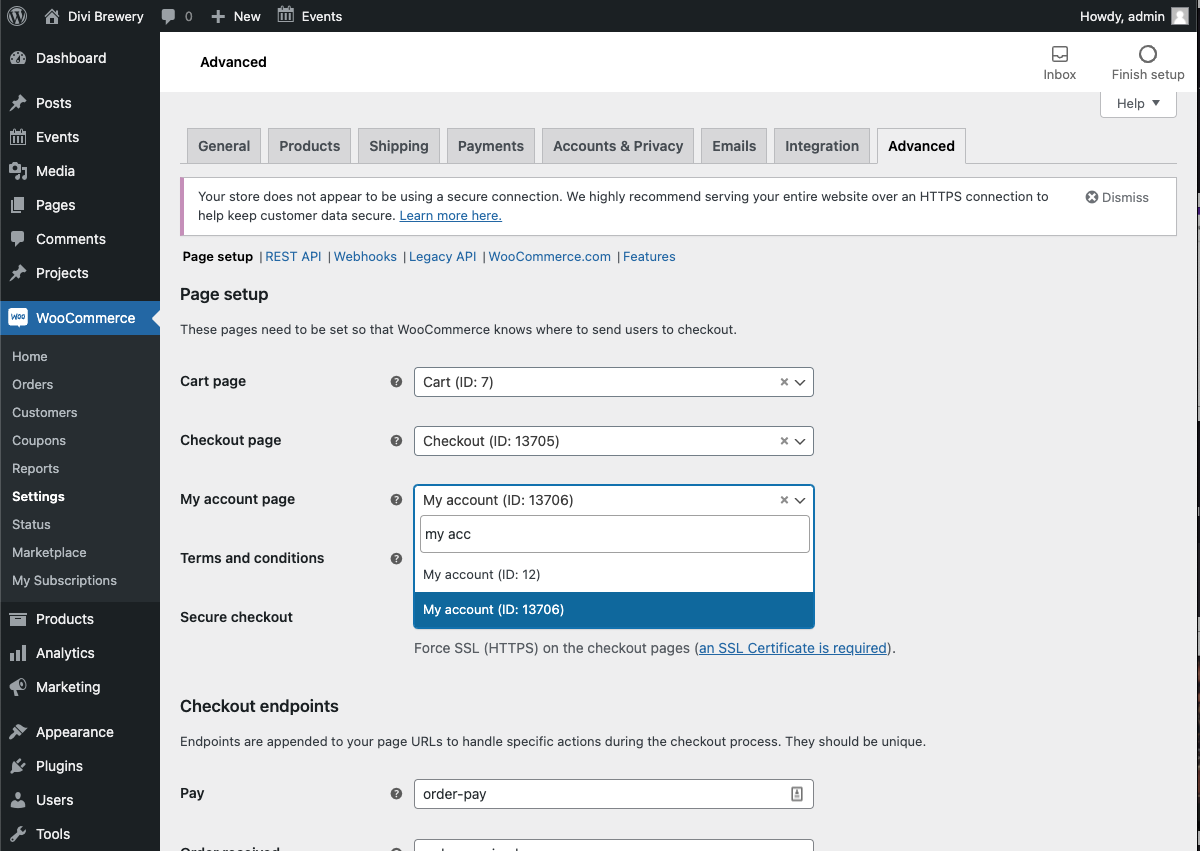Open the Comments menu in the sidebar
This screenshot has width=1200, height=851.
pos(80,239)
